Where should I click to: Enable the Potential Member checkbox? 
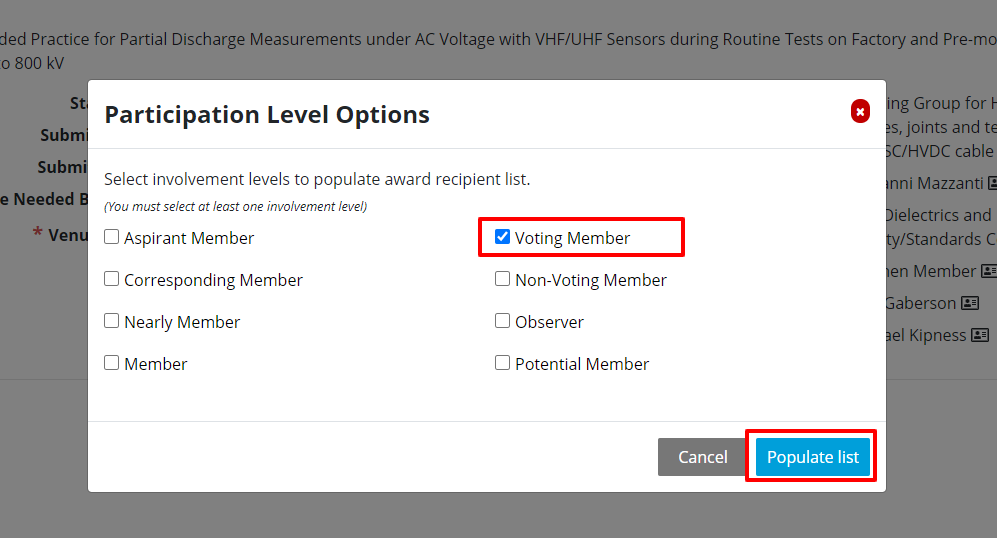(x=502, y=363)
